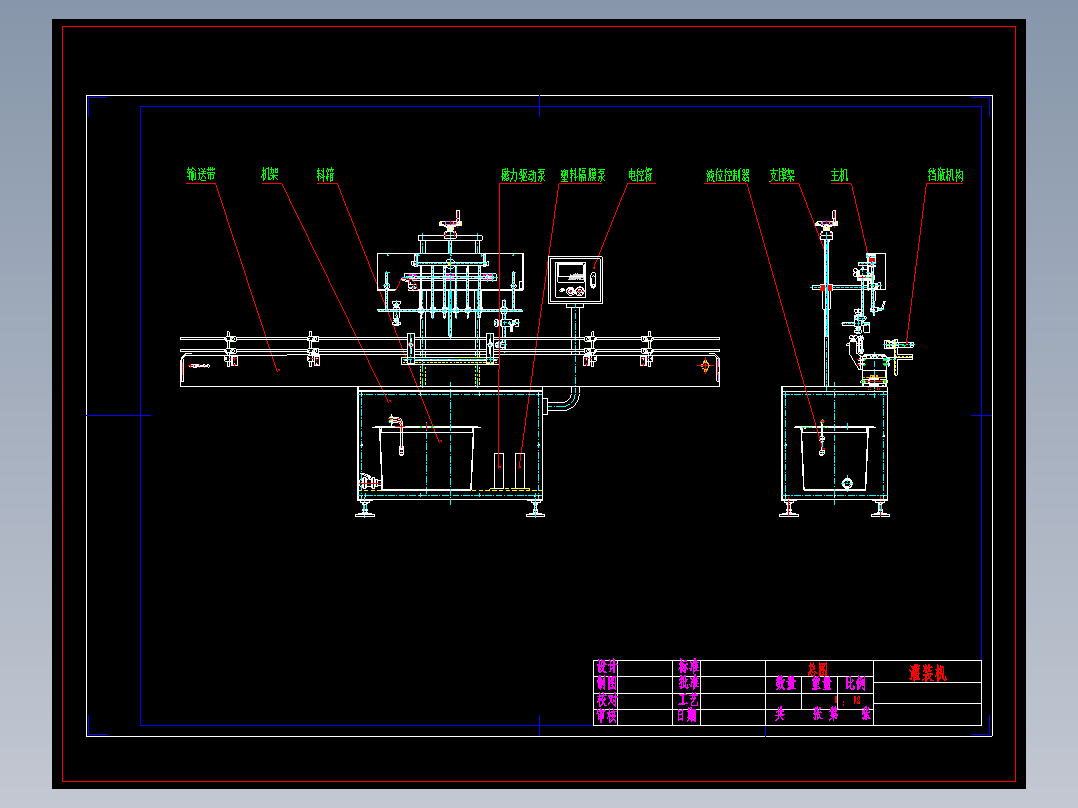Select the front-view material tank outline
Screen dimensions: 1078x808
coord(426,459)
